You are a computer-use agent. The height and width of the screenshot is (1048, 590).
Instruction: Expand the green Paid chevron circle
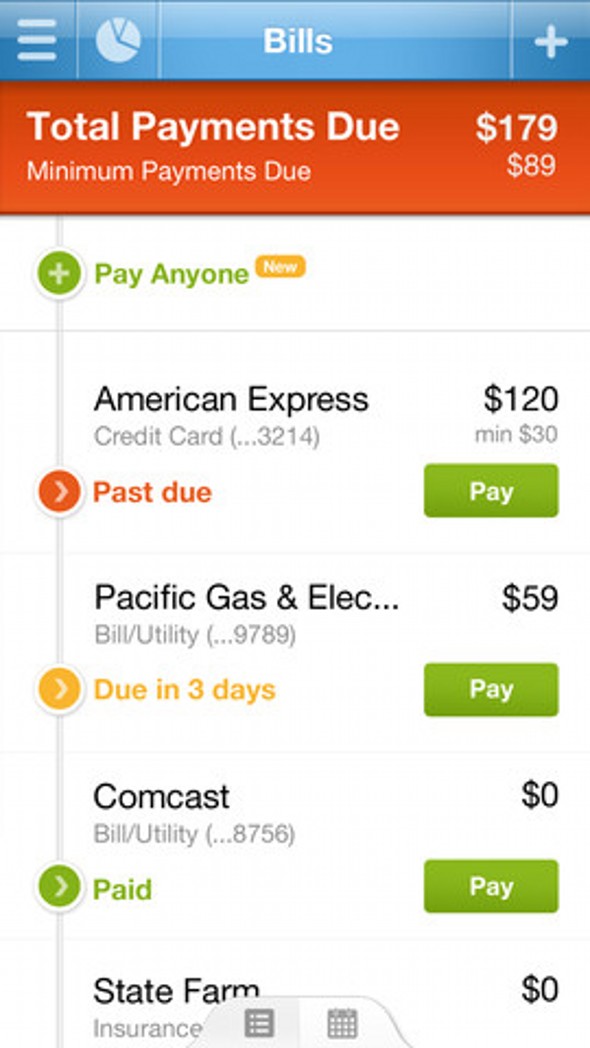59,888
